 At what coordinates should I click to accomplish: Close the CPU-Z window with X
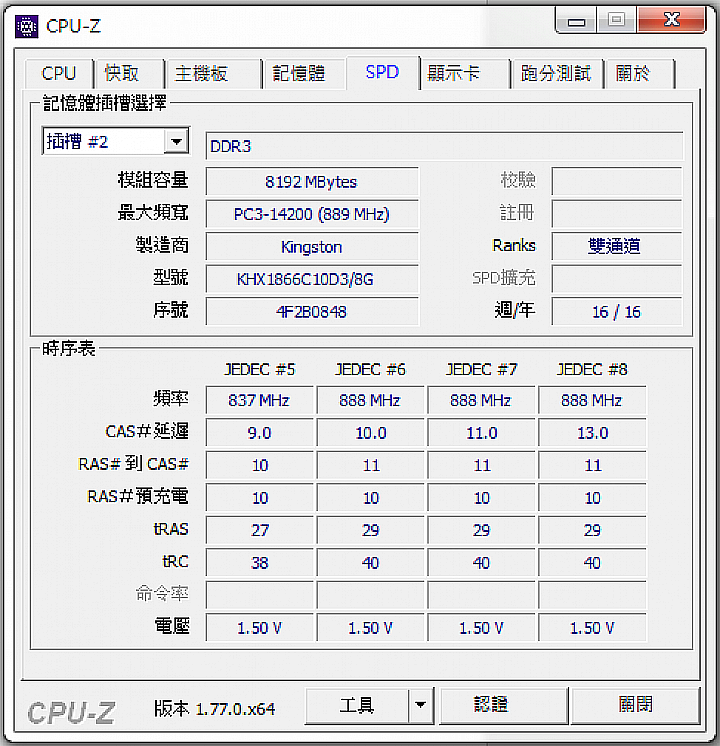pos(671,20)
